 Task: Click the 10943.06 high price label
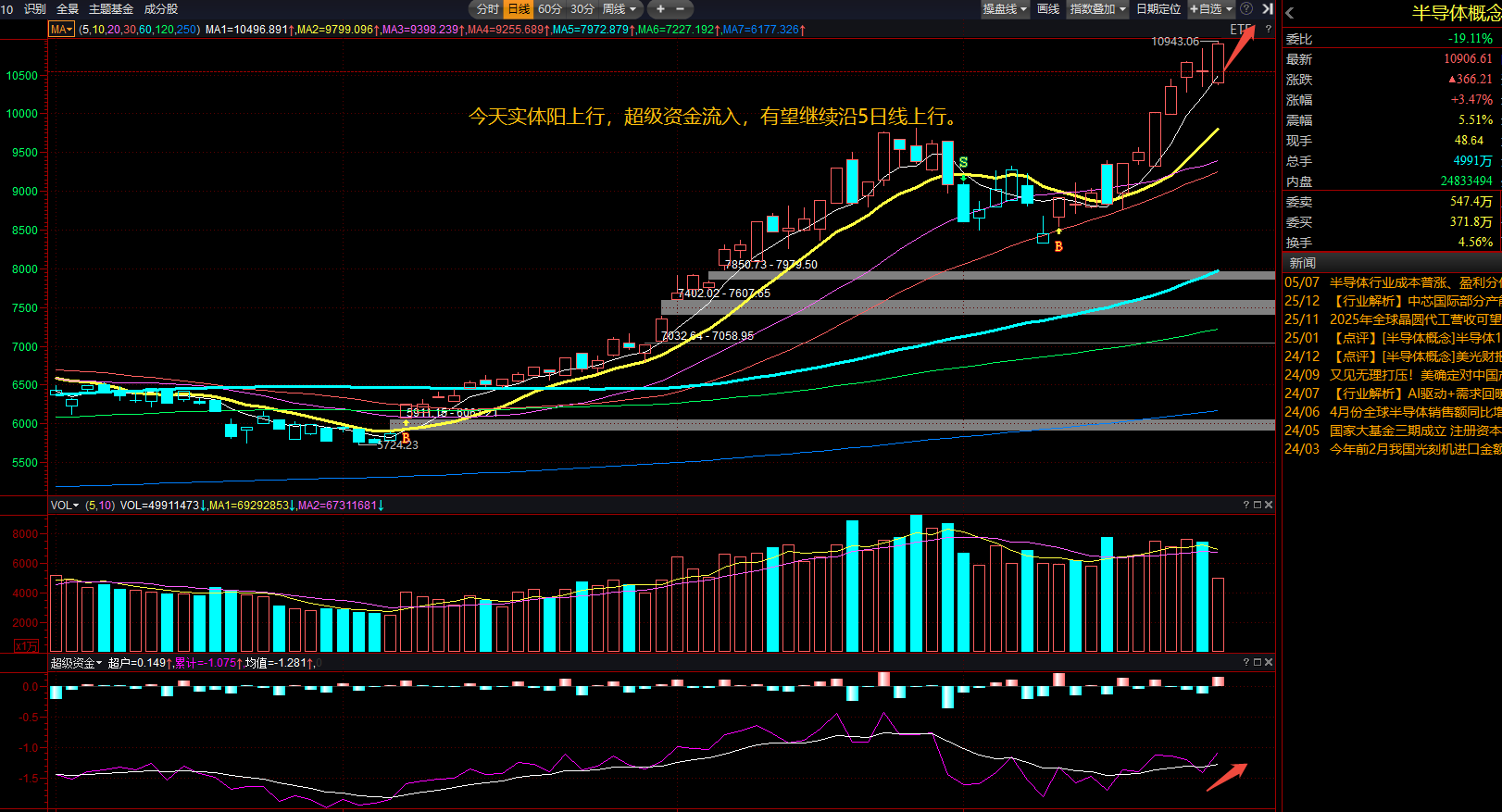1174,42
